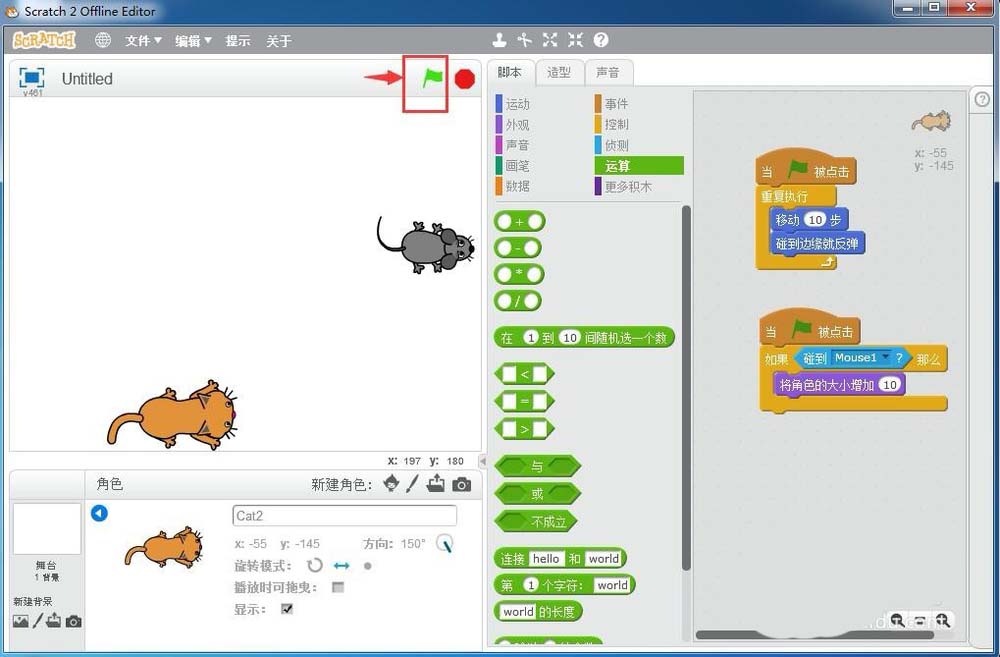
Task: Open the 文件 File menu
Action: (x=137, y=41)
